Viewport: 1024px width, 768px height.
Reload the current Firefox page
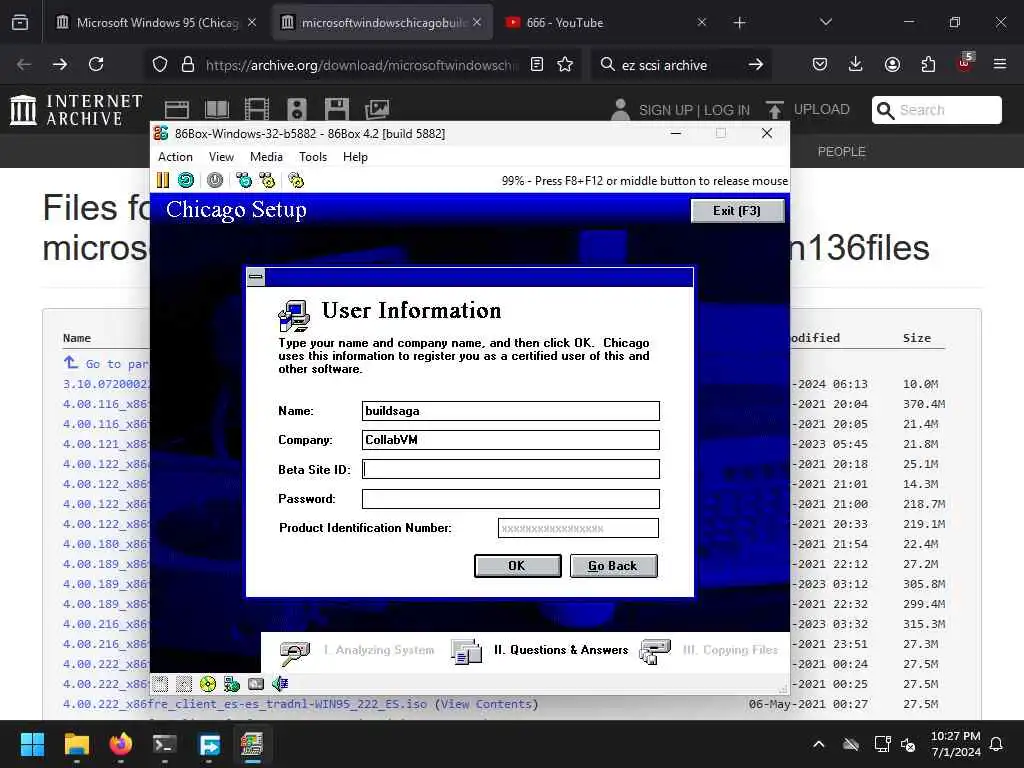coord(96,64)
